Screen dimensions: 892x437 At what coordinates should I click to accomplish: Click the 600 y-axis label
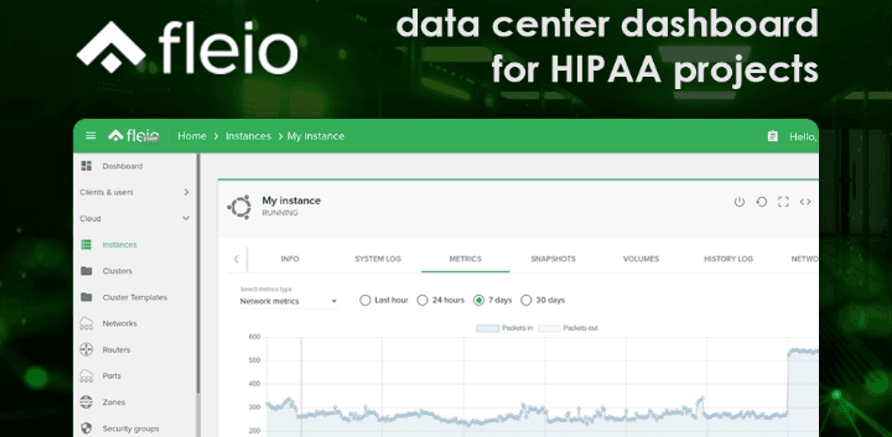point(254,337)
